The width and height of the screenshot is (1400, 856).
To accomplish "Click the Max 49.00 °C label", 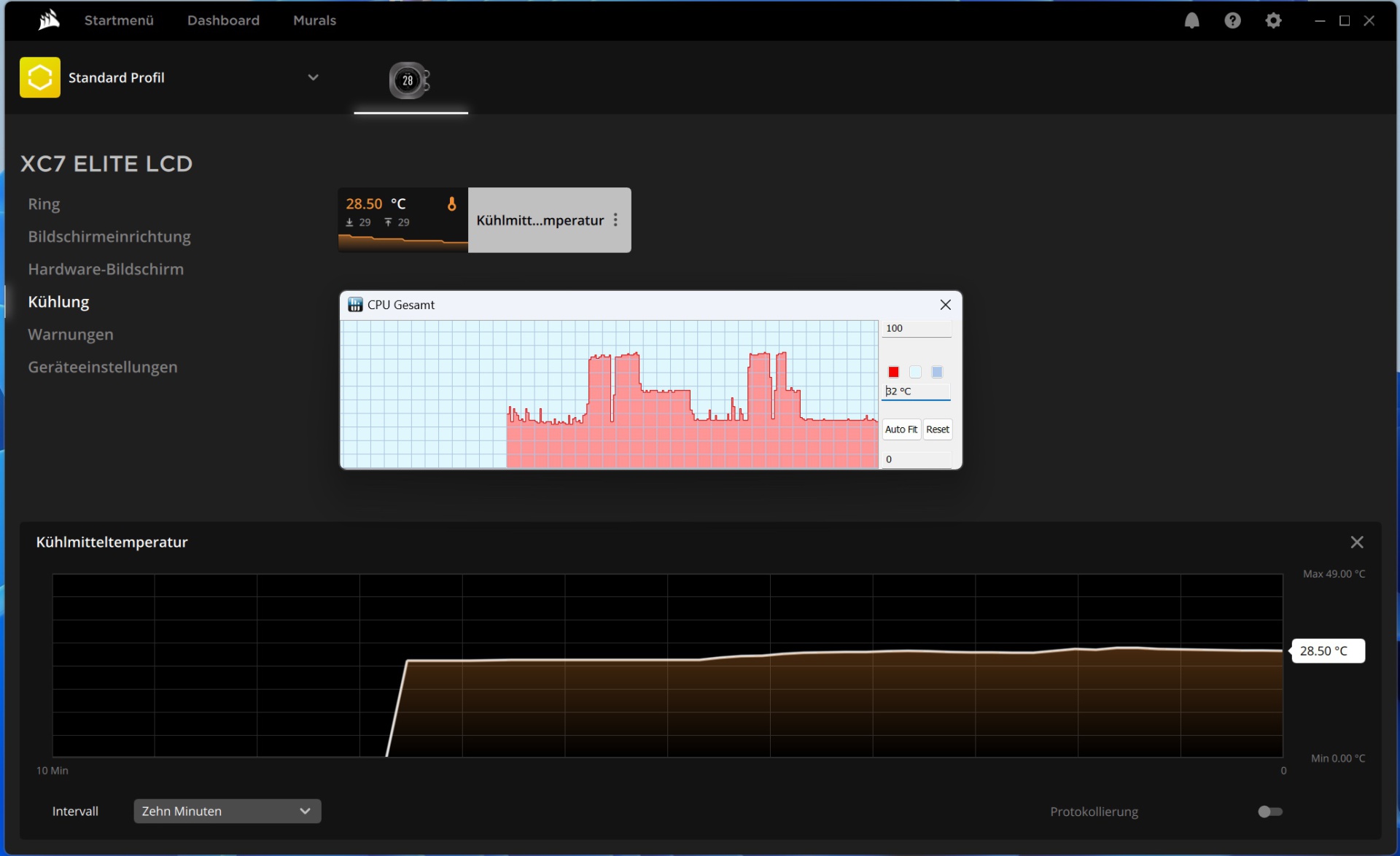I will point(1334,574).
